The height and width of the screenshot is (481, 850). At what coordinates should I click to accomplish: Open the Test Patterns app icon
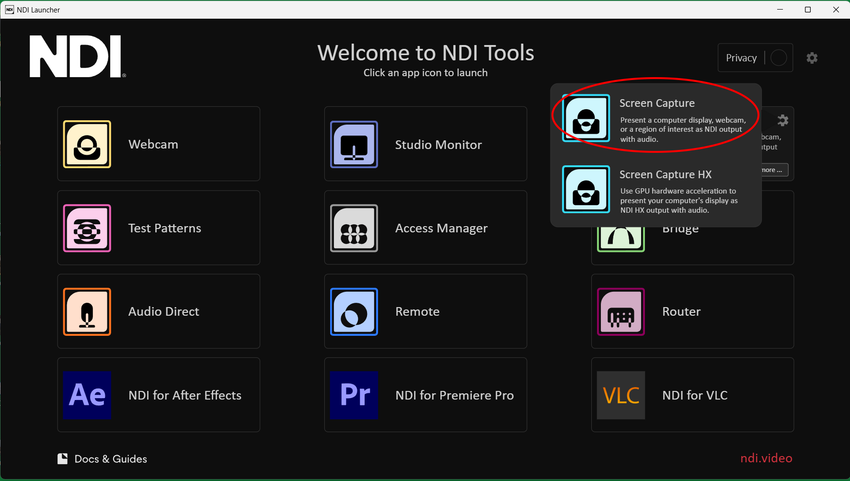coord(87,228)
